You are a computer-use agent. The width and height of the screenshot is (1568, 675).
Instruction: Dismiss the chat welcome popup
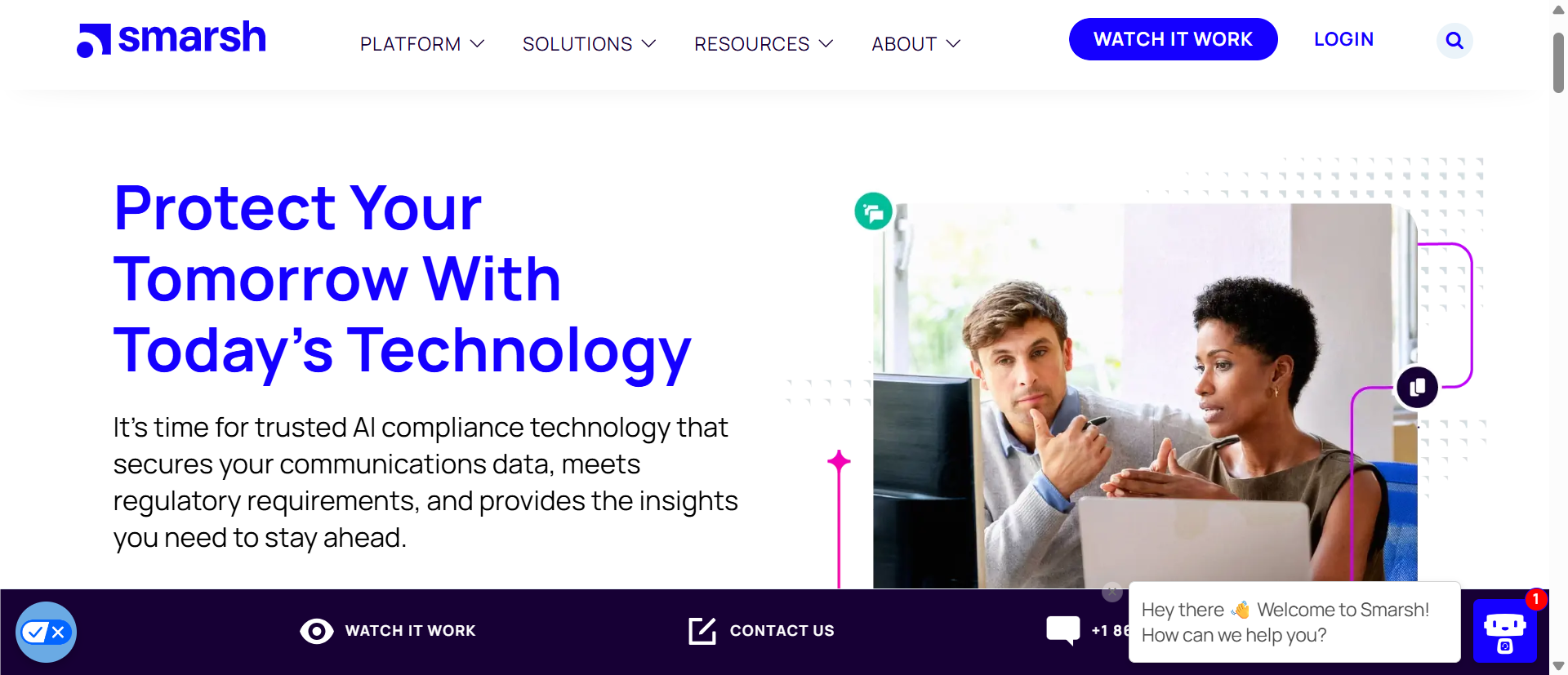(x=1111, y=592)
